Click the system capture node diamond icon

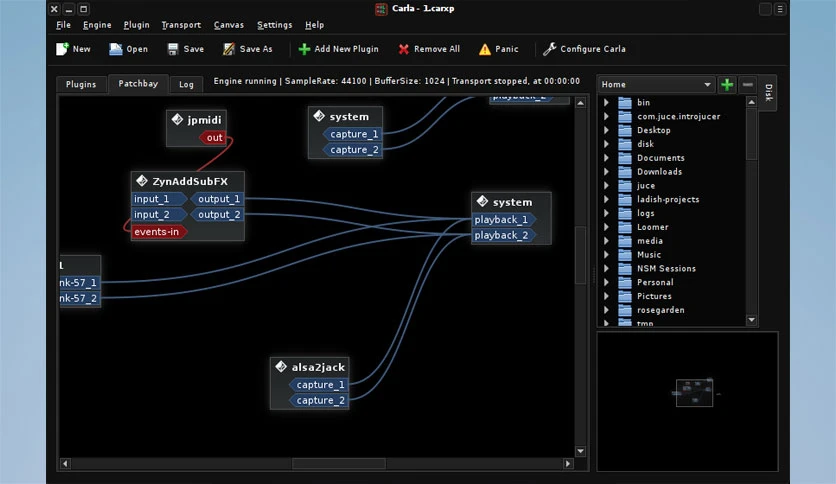319,116
